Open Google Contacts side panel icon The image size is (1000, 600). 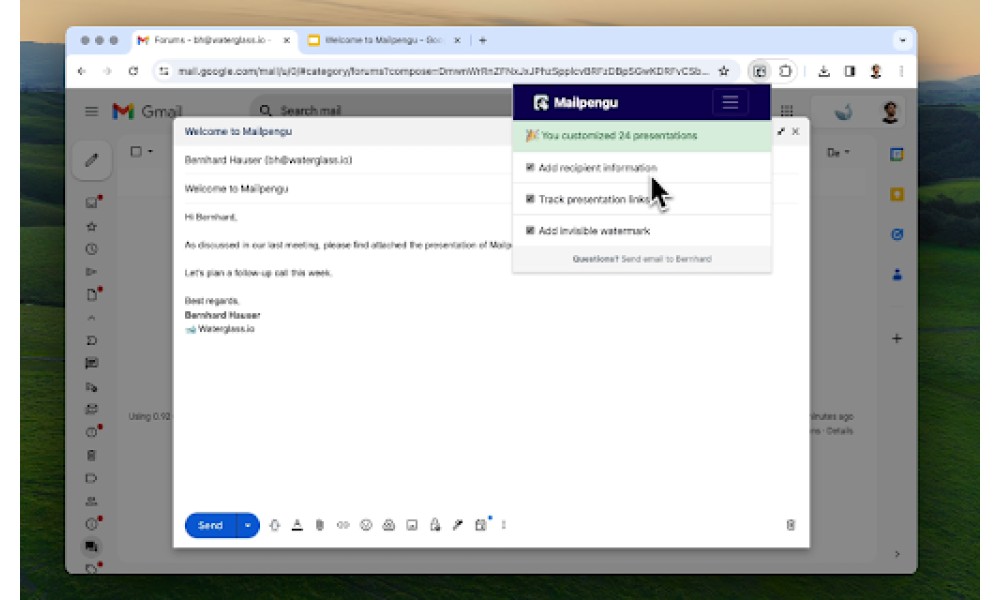click(x=897, y=275)
